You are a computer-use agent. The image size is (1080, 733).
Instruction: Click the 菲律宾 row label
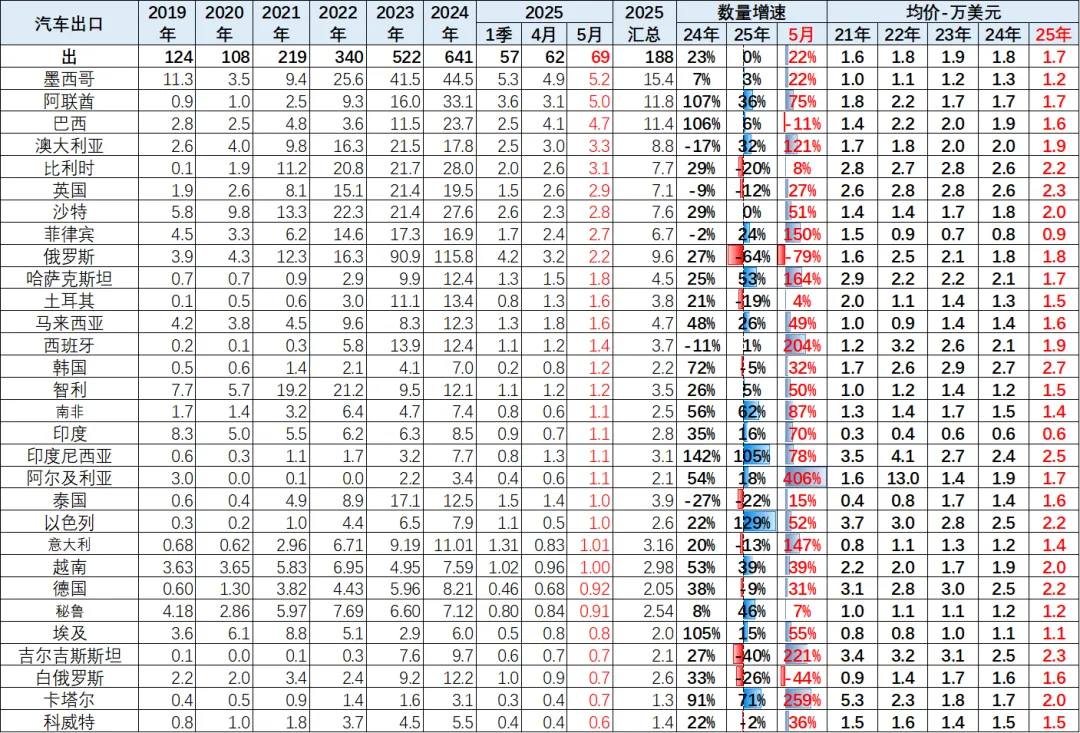click(x=68, y=234)
